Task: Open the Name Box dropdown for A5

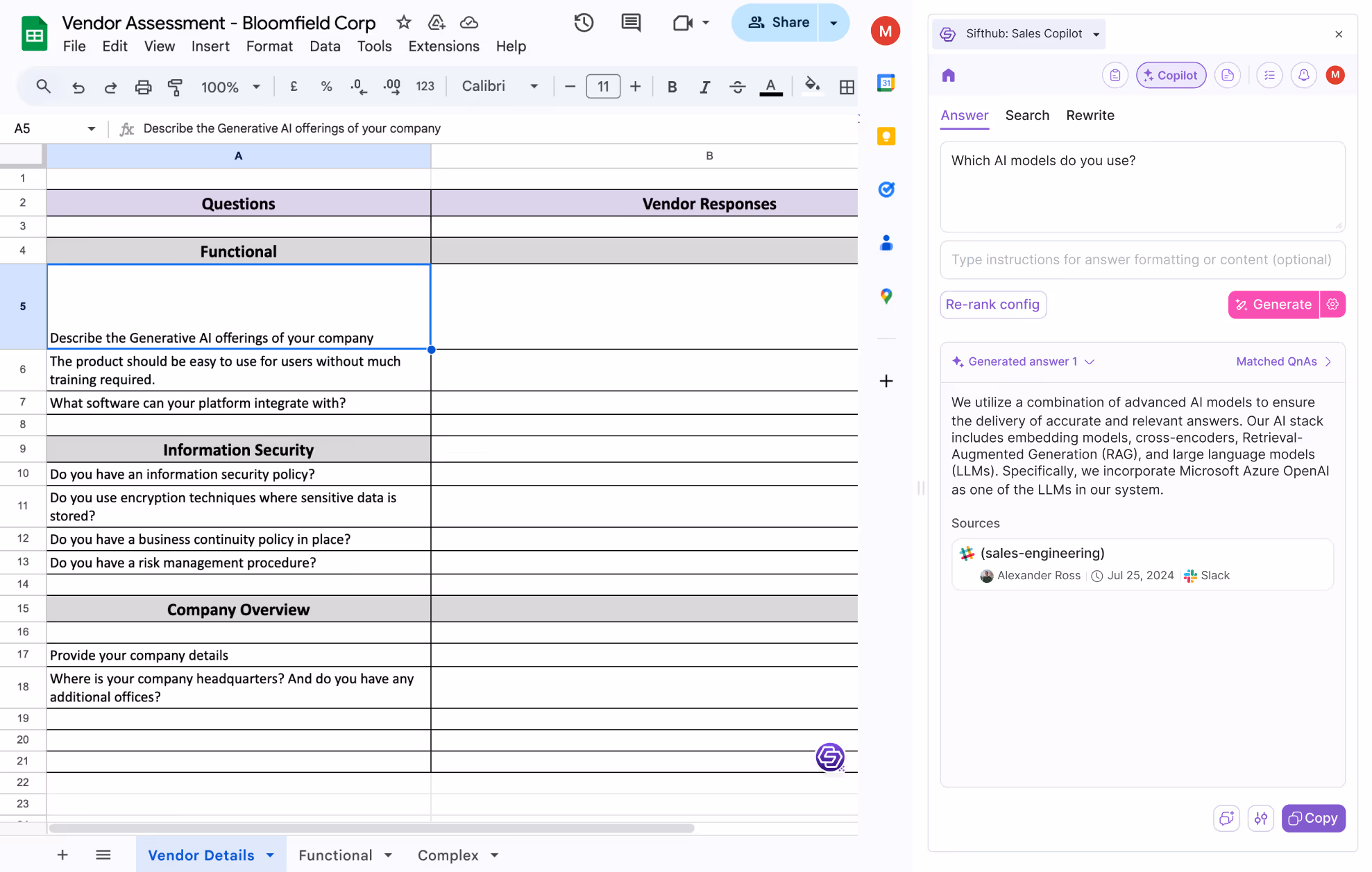Action: (x=91, y=128)
